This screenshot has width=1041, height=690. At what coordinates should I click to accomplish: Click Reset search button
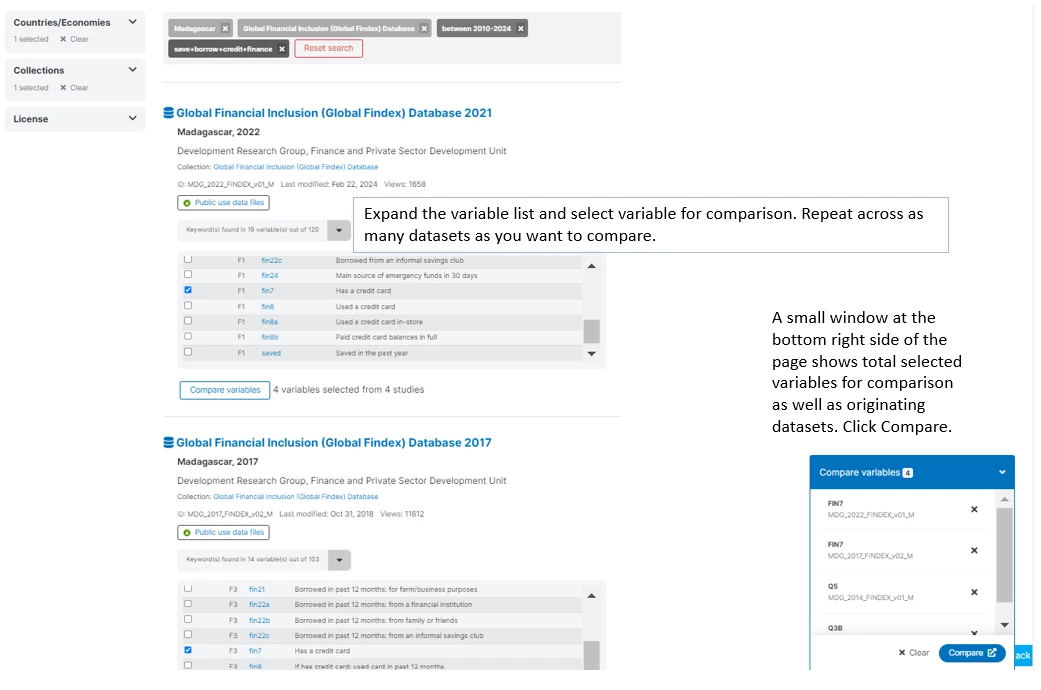click(x=329, y=48)
